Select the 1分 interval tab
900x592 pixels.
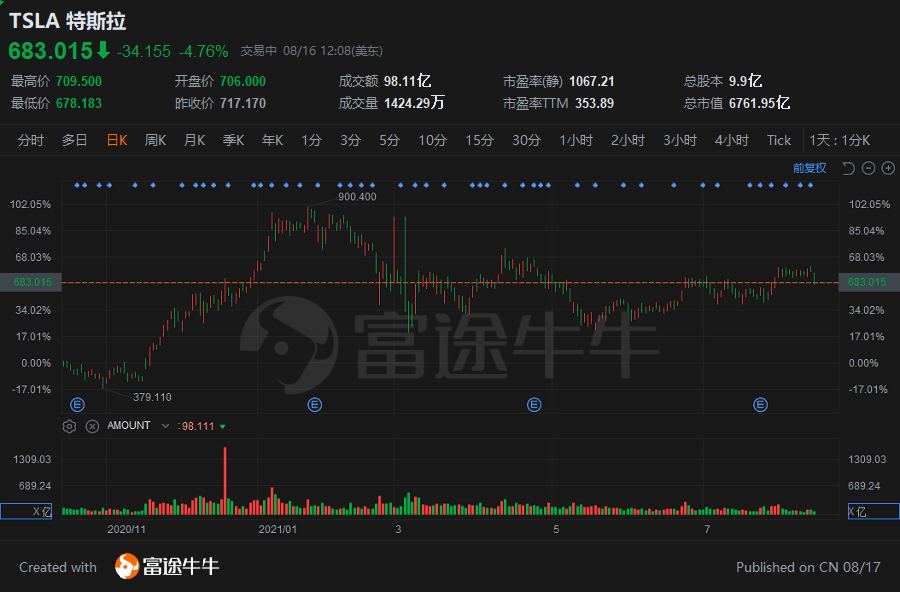point(312,140)
